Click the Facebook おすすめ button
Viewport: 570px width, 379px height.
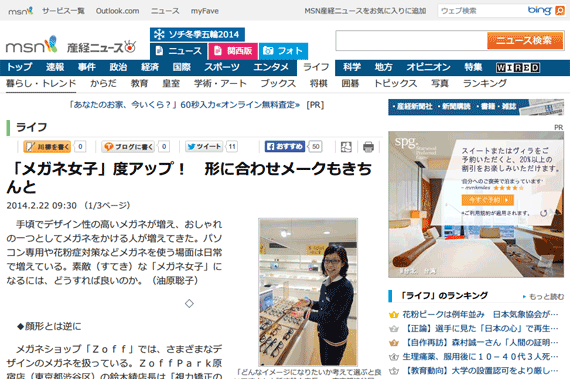coord(285,146)
